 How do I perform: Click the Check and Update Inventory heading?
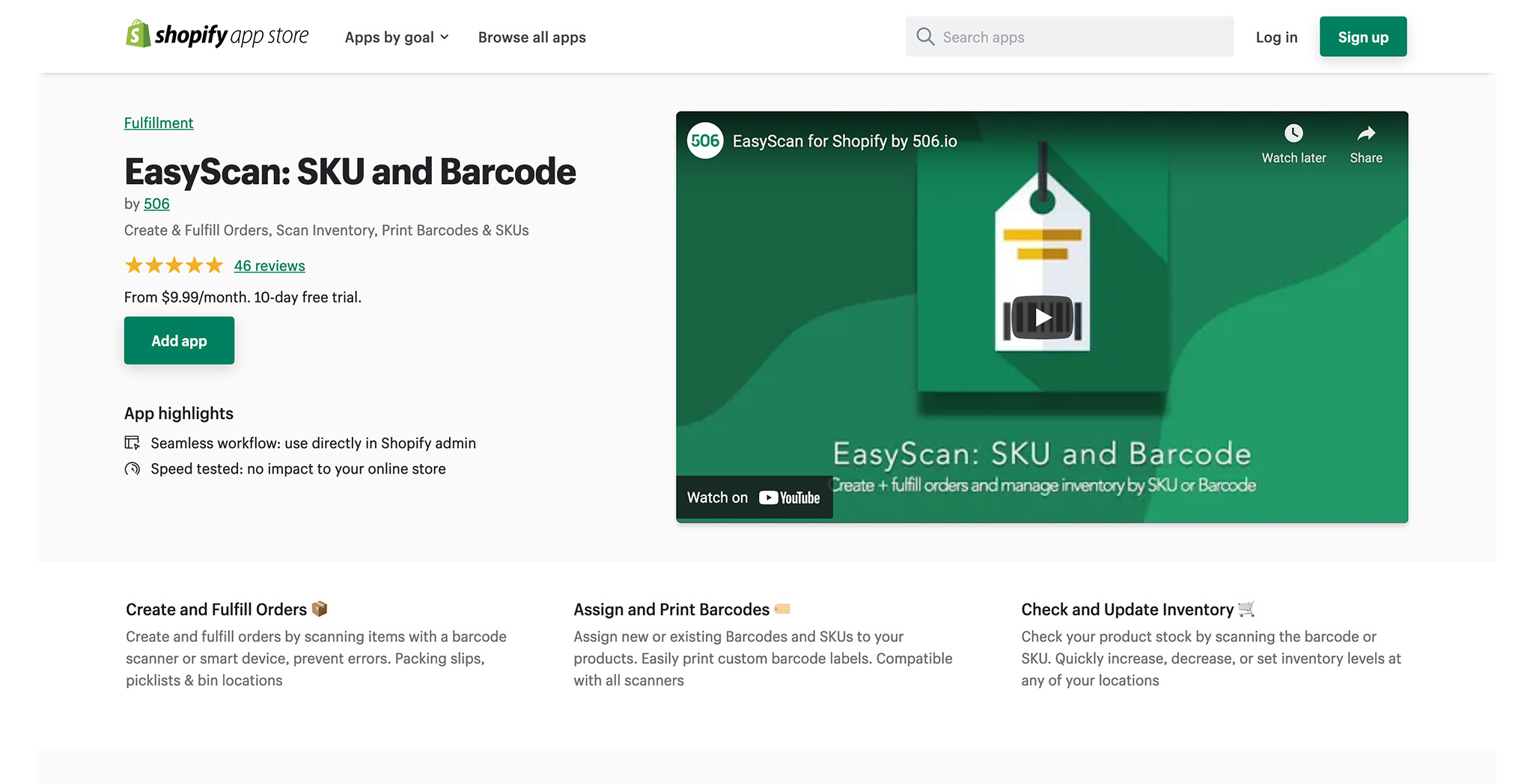pos(1127,610)
